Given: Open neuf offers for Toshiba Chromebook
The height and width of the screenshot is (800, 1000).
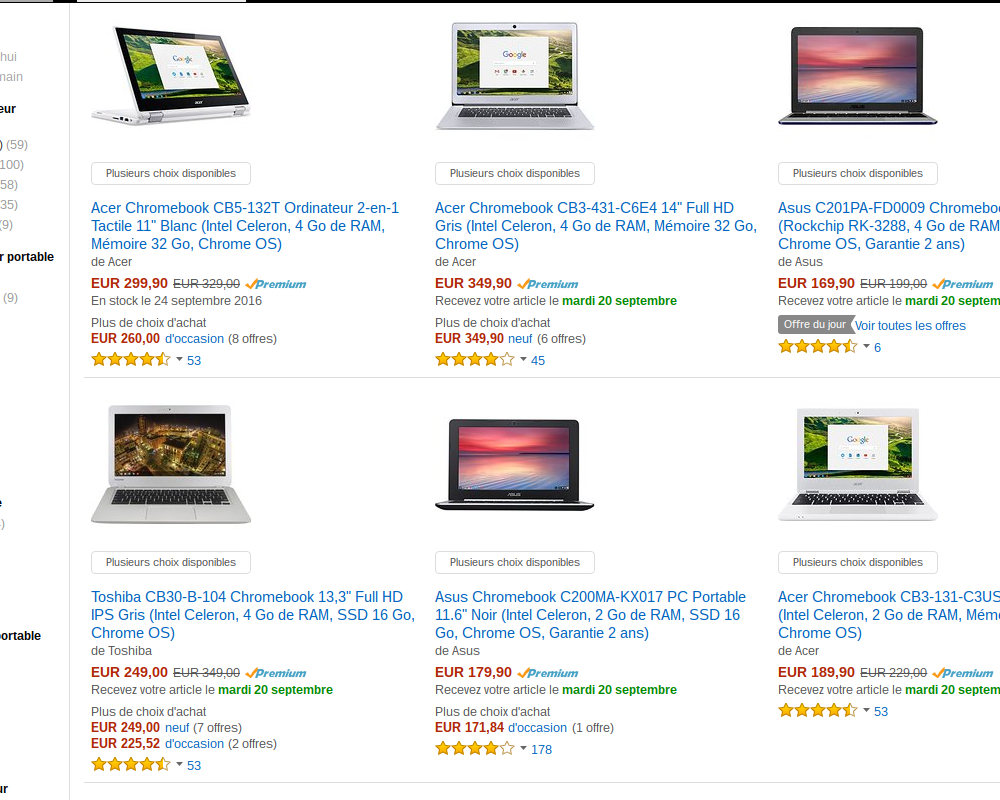Looking at the screenshot, I should click(x=177, y=728).
